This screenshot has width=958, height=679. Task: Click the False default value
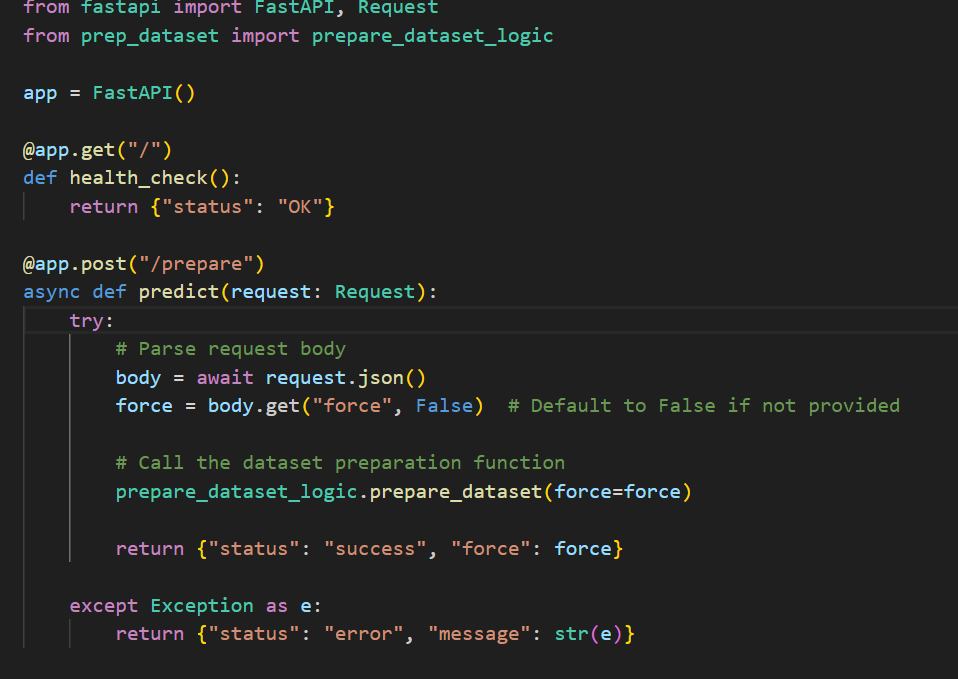click(x=444, y=406)
